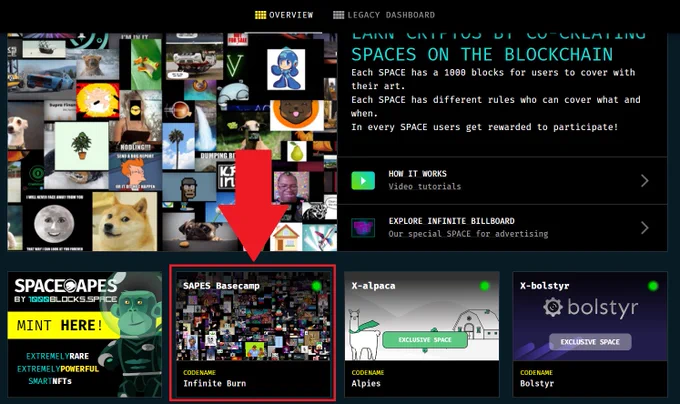Click the Doge Shiba Inu image in collage
Screen dimensions: 680x404
coord(125,221)
